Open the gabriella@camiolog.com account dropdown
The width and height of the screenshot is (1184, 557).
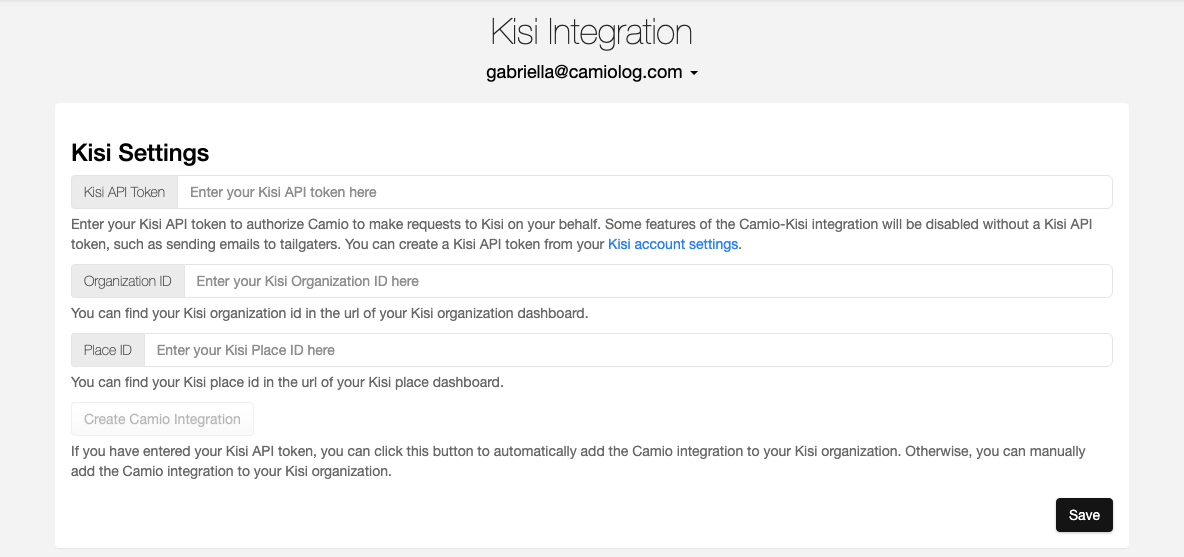pyautogui.click(x=591, y=72)
